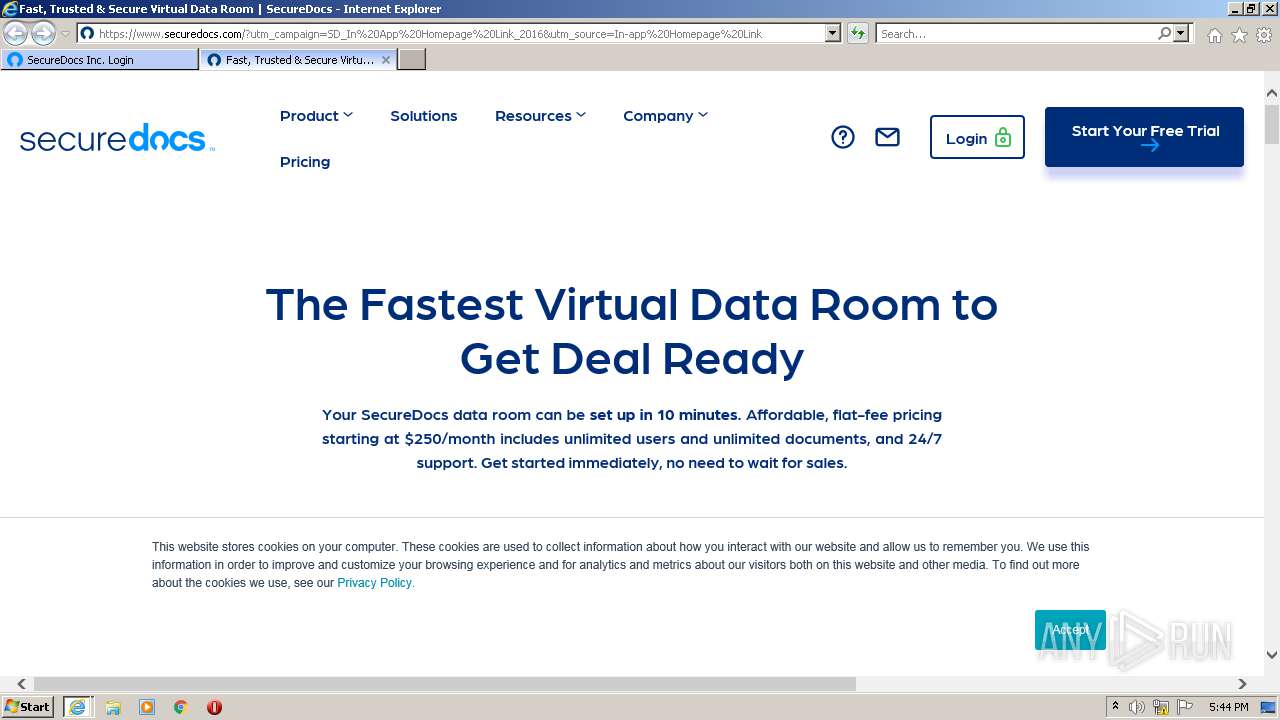Accept the cookies notice
Image resolution: width=1280 pixels, height=720 pixels.
click(x=1070, y=630)
